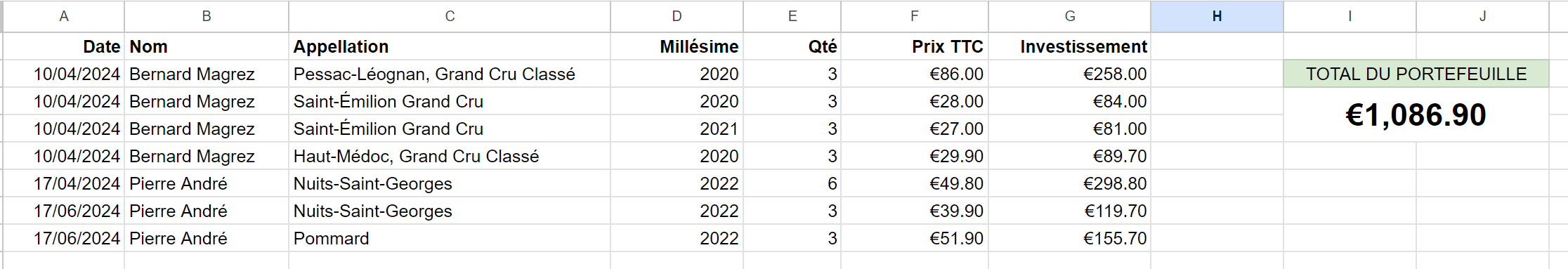Click the Prix TTC header cell
This screenshot has width=1568, height=269.
tap(915, 46)
